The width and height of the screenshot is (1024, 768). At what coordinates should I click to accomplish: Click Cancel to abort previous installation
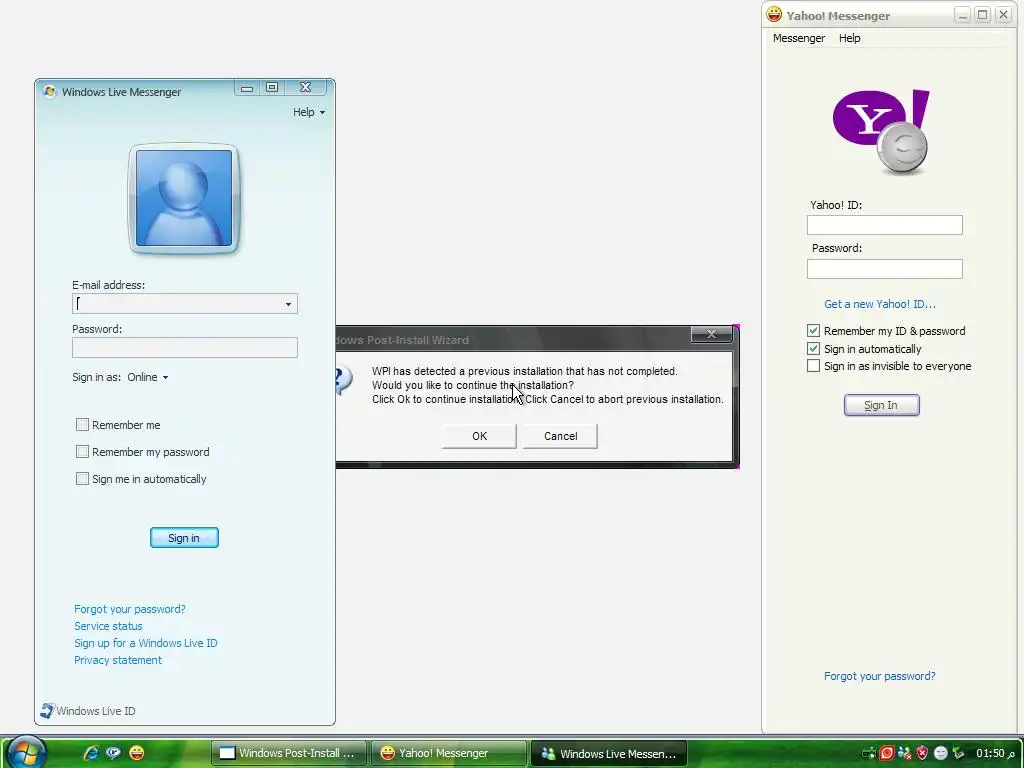pyautogui.click(x=560, y=436)
